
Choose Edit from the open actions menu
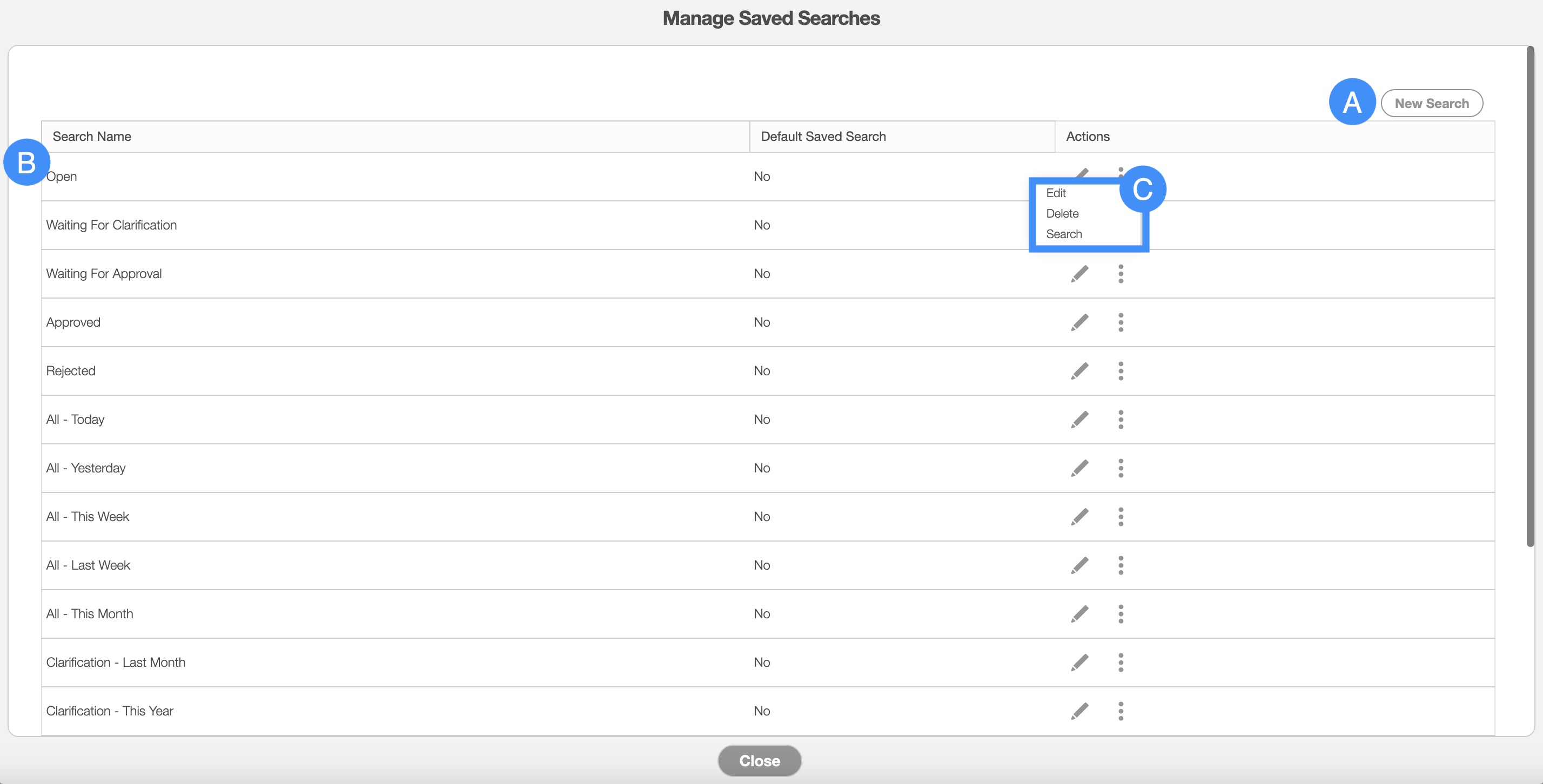point(1056,193)
